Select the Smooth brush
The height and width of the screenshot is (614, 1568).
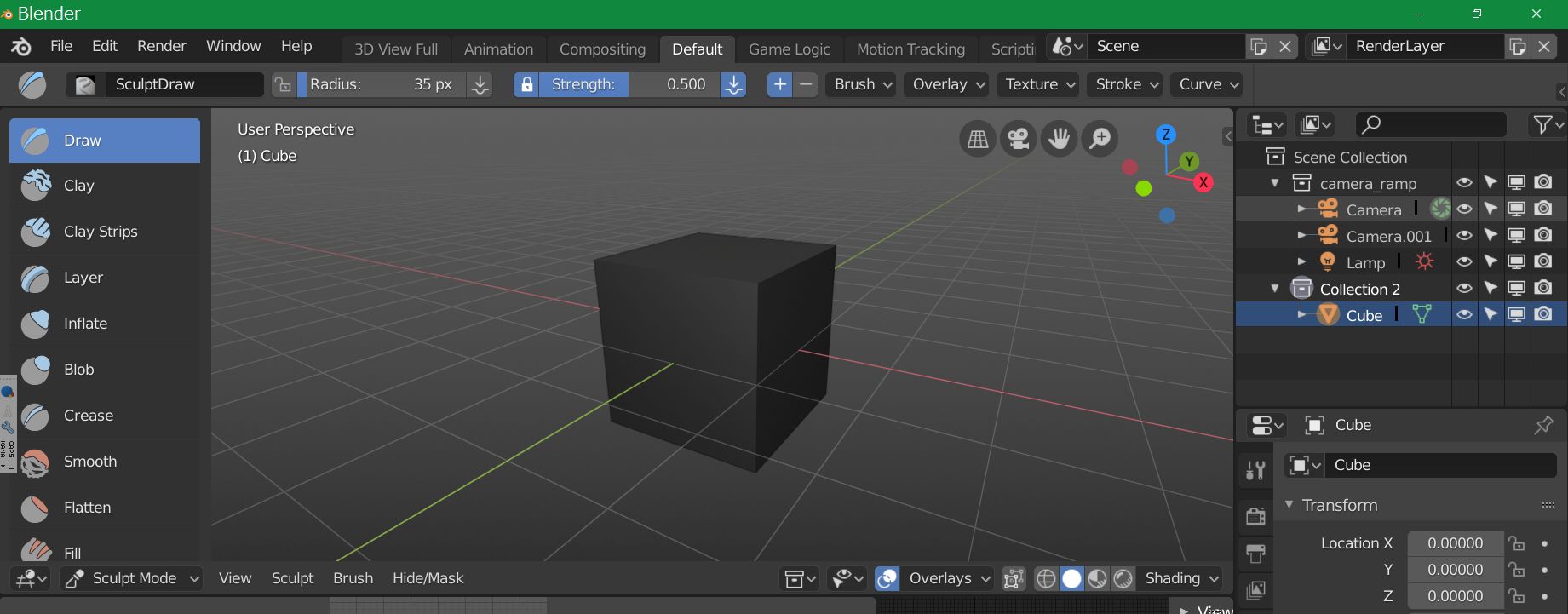[104, 462]
